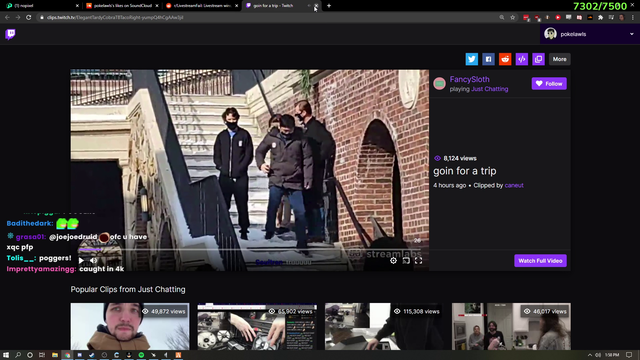Share the clip on Facebook
The height and width of the screenshot is (360, 640).
(x=488, y=59)
